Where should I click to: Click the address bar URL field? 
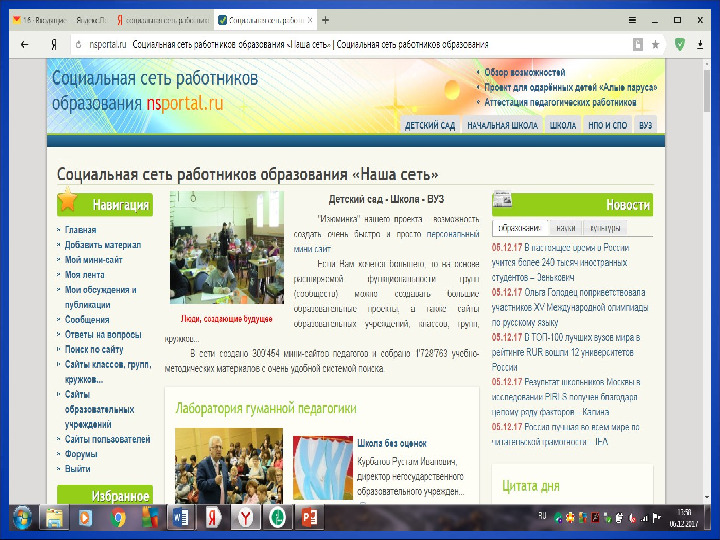(x=349, y=45)
